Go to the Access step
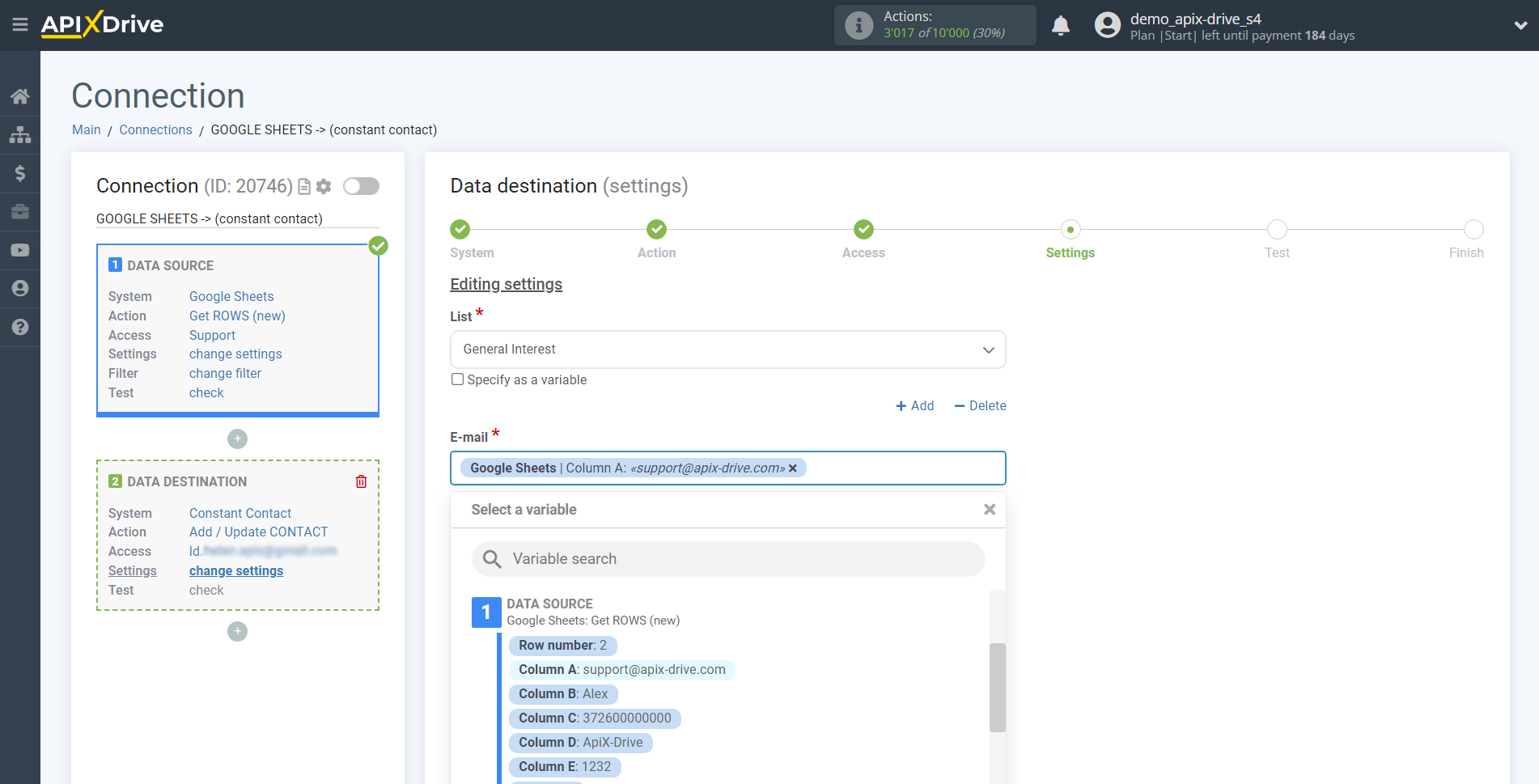Image resolution: width=1539 pixels, height=784 pixels. tap(863, 230)
